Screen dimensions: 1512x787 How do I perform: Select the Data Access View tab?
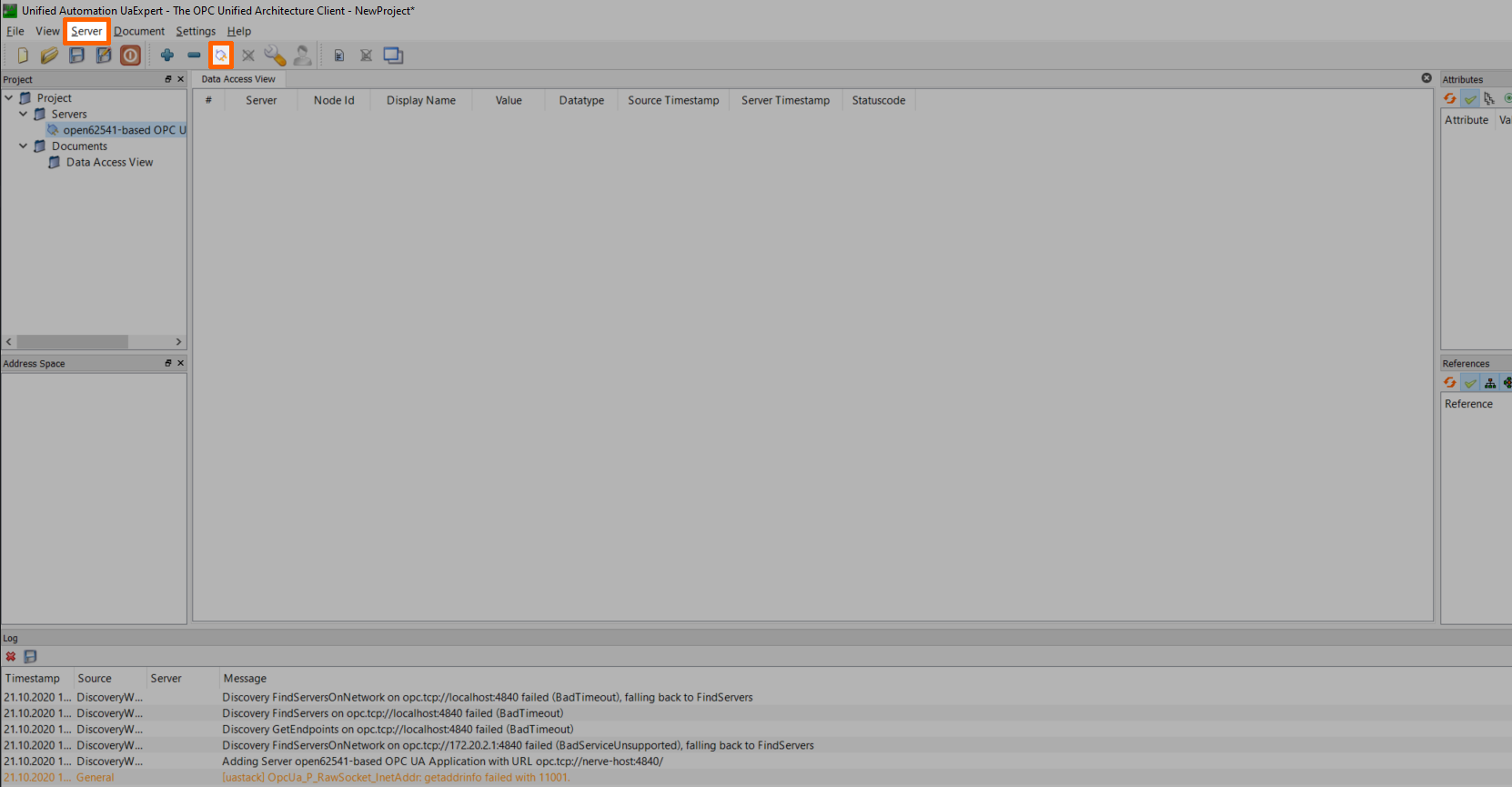point(238,79)
